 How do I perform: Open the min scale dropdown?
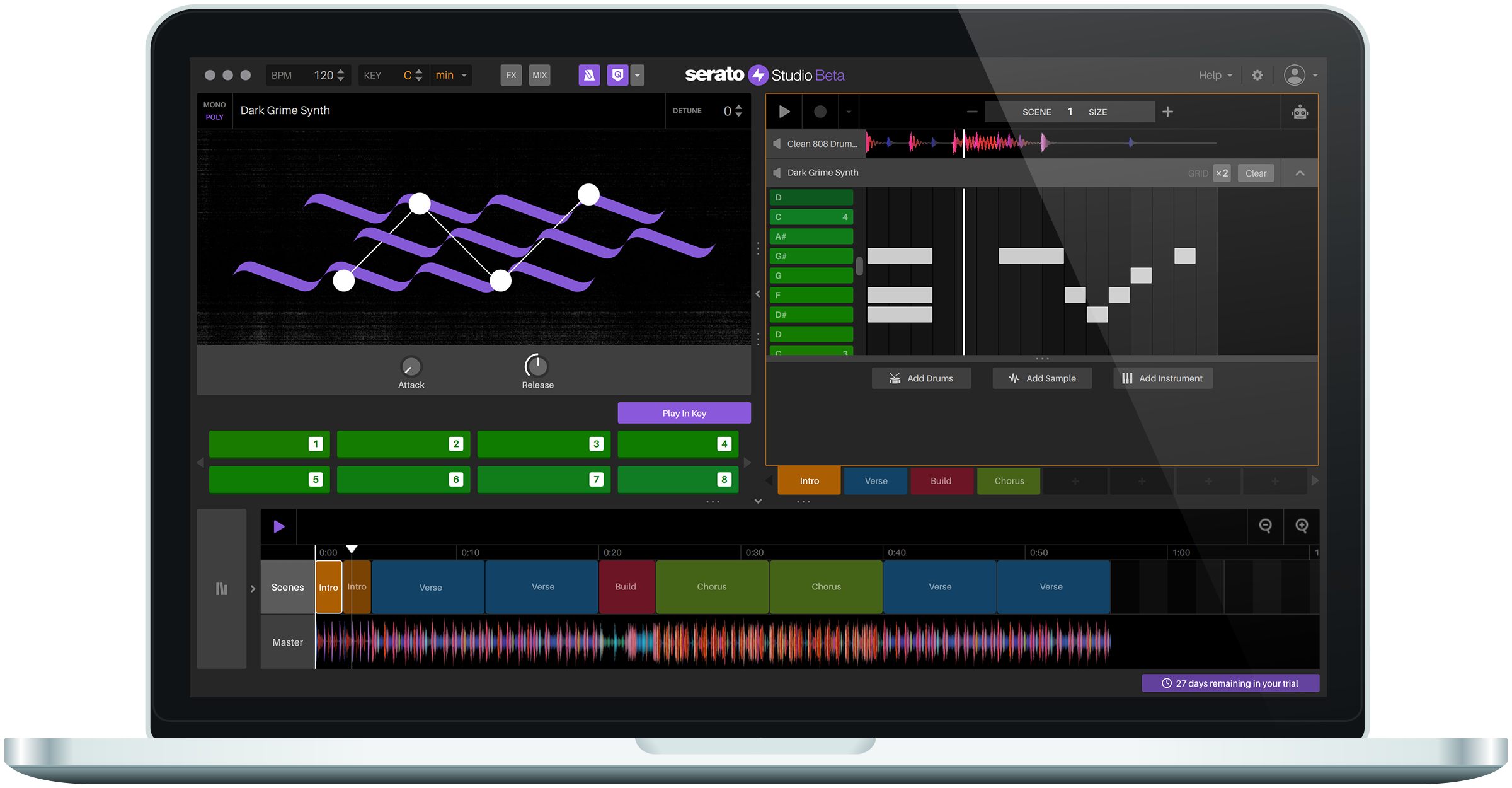click(451, 76)
